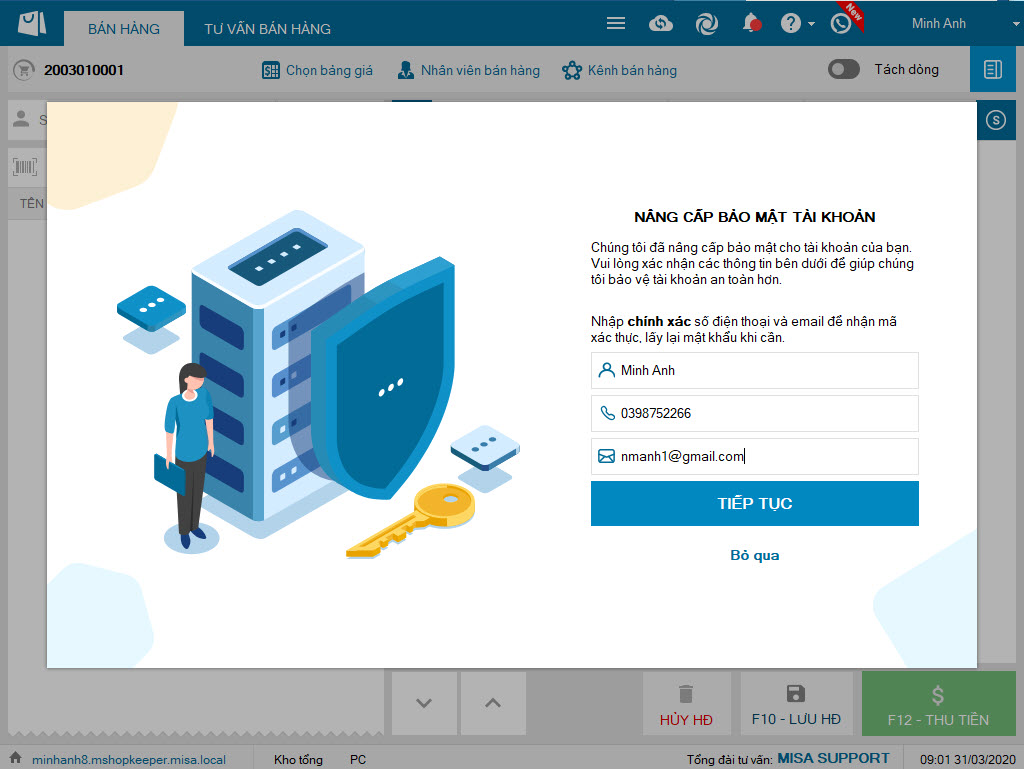Click the Bỏ qua skip link
Image resolution: width=1024 pixels, height=769 pixels.
754,556
